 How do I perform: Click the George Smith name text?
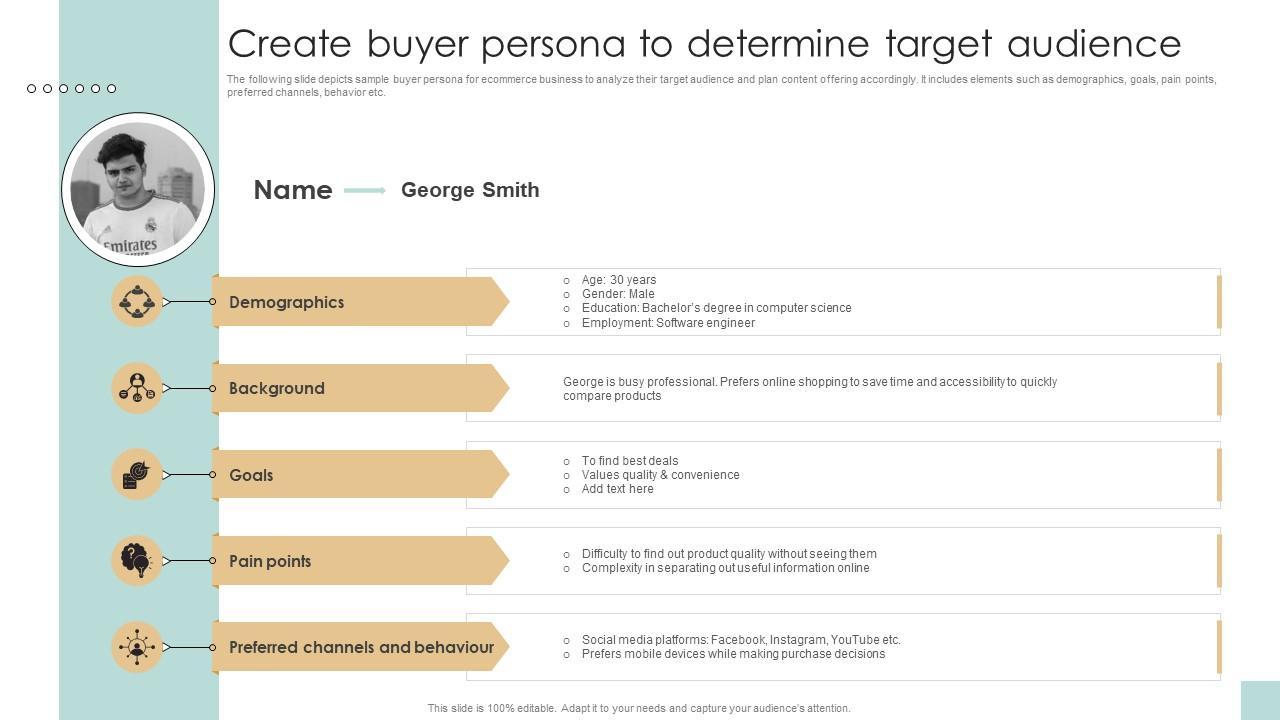[470, 190]
